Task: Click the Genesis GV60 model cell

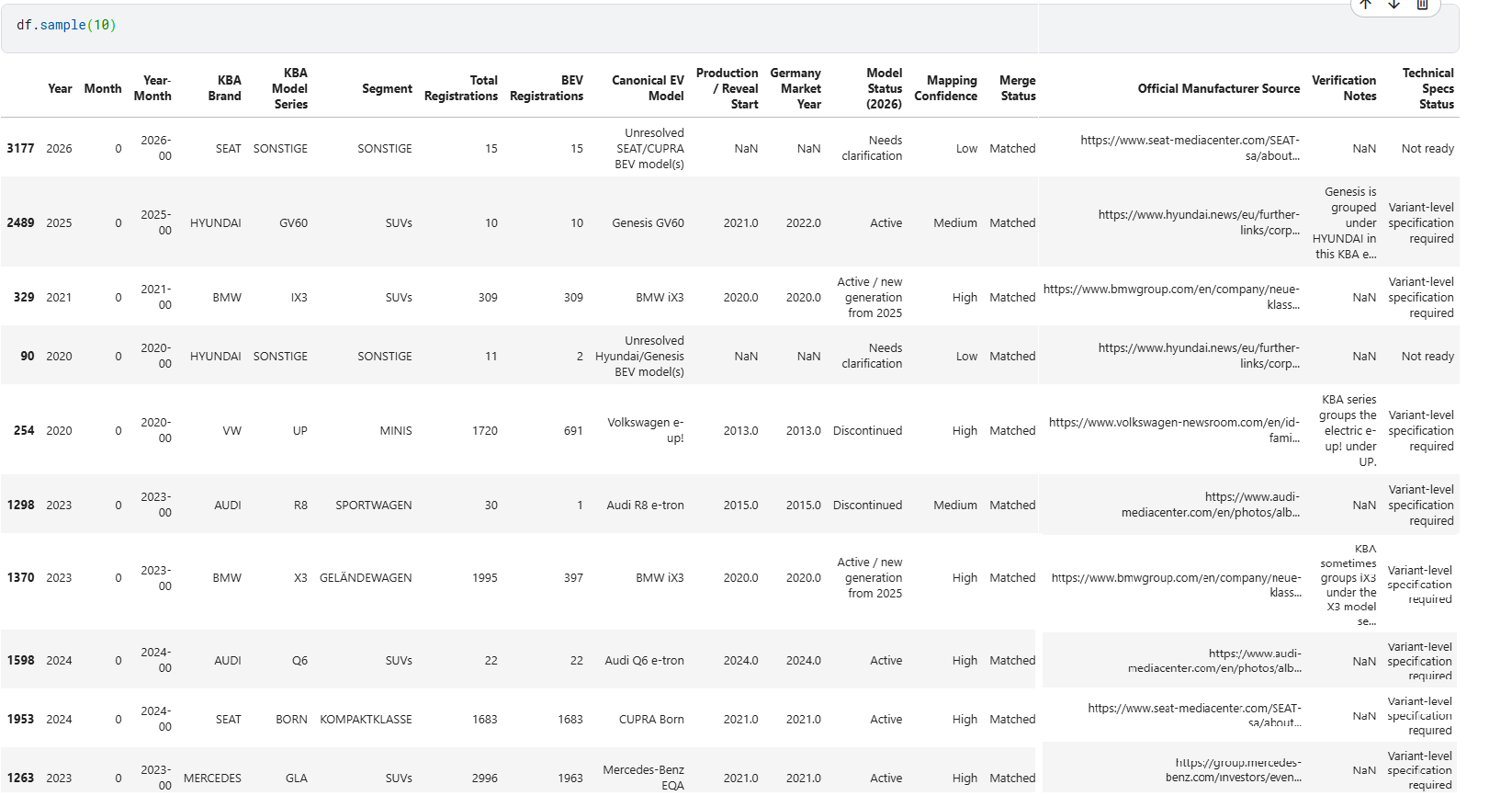Action: click(x=648, y=222)
